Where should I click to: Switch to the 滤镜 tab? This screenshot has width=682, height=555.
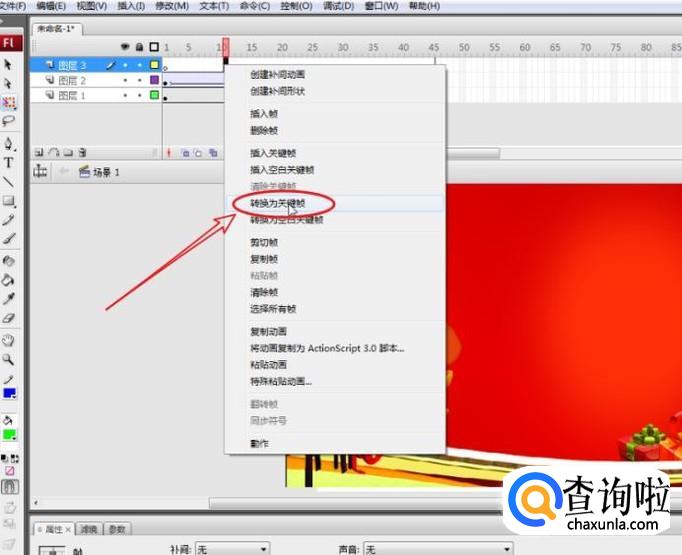(x=88, y=529)
